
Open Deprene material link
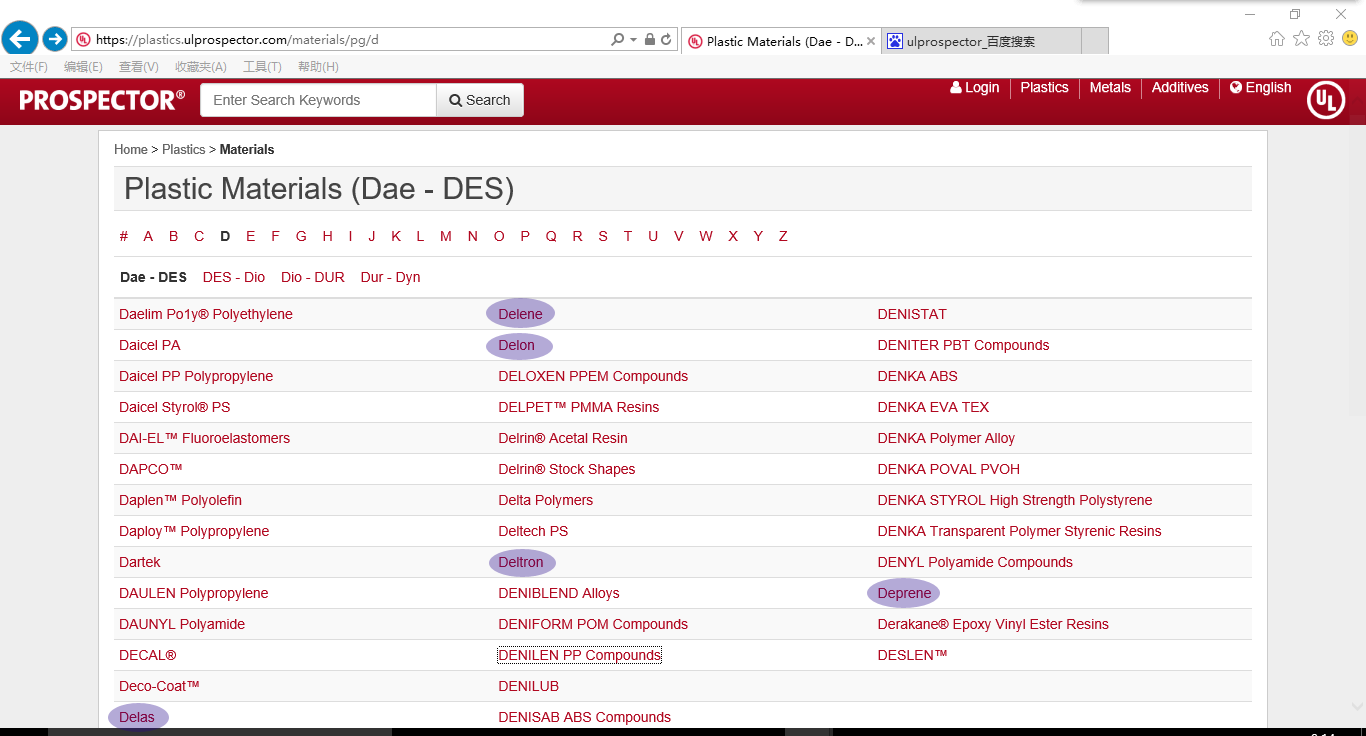tap(904, 593)
